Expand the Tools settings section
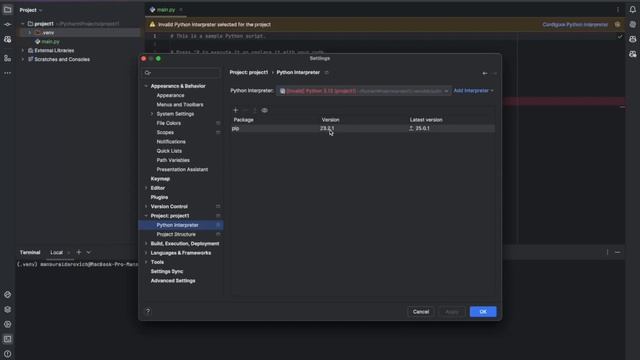Viewport: 640px width, 360px height. (x=146, y=262)
